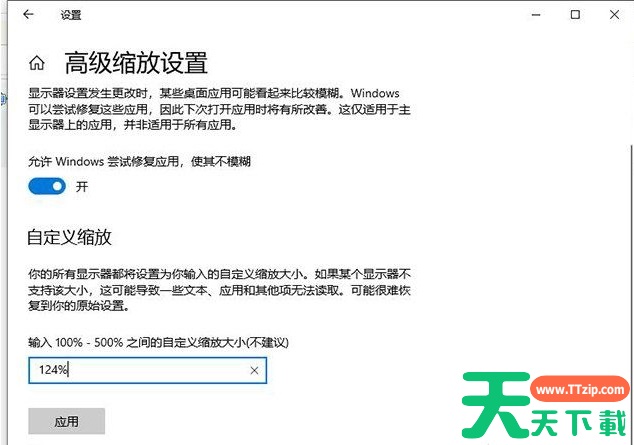634x445 pixels.
Task: Click the 应用 apply button
Action: [x=67, y=422]
